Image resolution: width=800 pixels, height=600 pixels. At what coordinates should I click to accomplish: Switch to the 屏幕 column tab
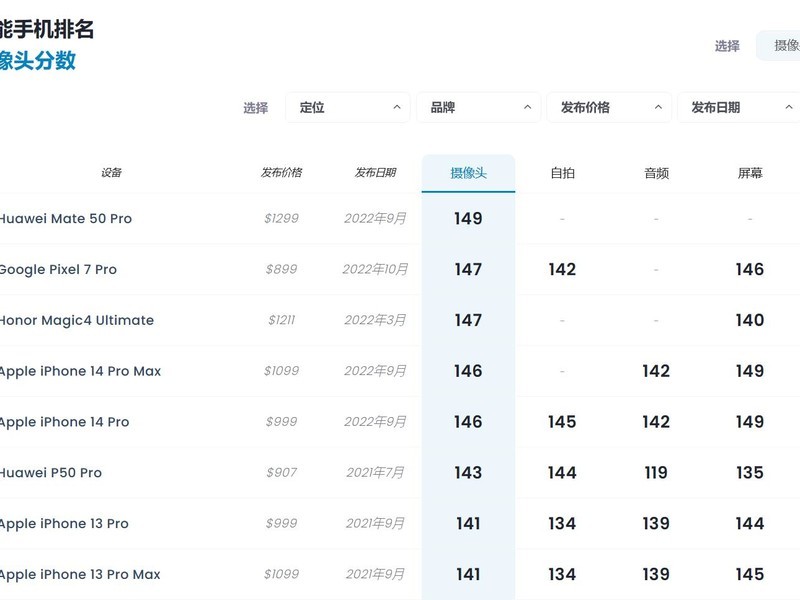pos(749,173)
